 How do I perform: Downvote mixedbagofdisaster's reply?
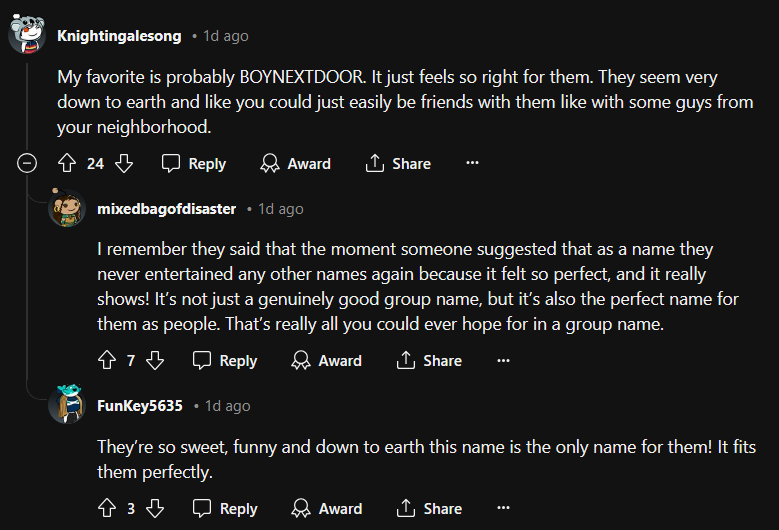point(155,360)
